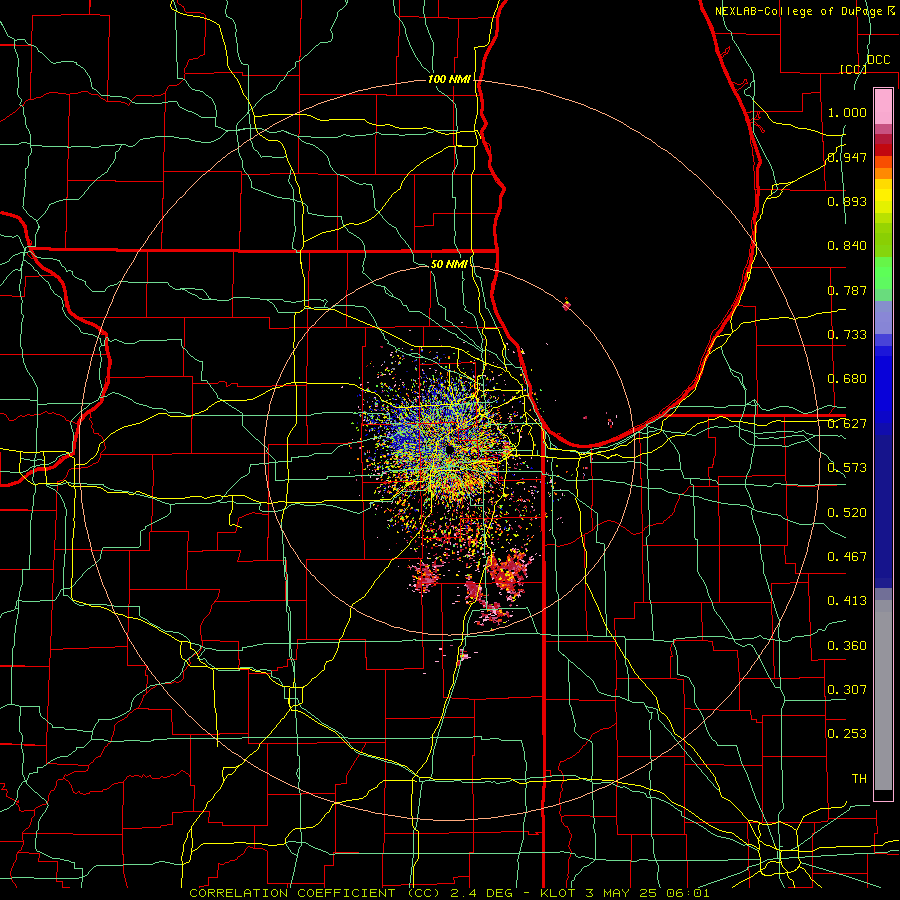The width and height of the screenshot is (900, 900).
Task: Select the 0.893 legend value
Action: pyautogui.click(x=847, y=201)
